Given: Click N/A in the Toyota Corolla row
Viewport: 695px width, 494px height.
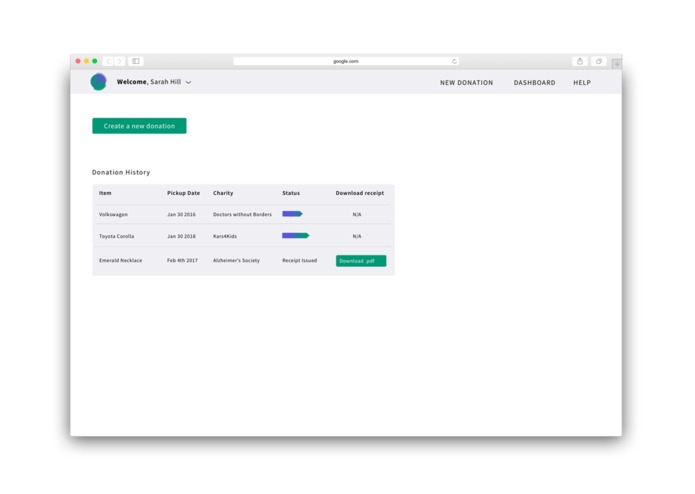Looking at the screenshot, I should (357, 236).
